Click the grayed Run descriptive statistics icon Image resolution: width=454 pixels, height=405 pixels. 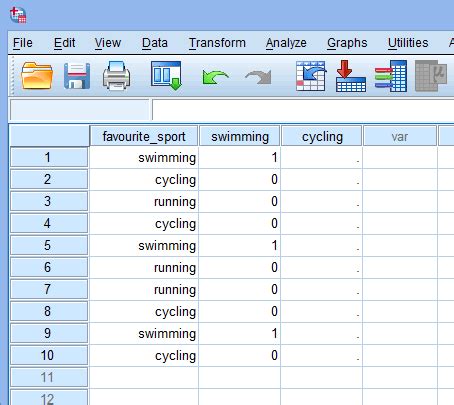[x=431, y=76]
